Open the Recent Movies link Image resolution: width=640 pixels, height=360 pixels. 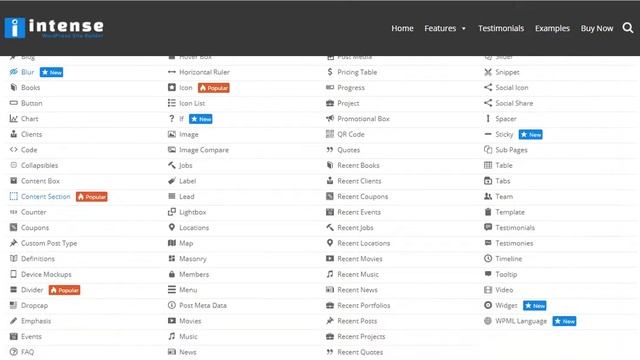[x=360, y=259]
